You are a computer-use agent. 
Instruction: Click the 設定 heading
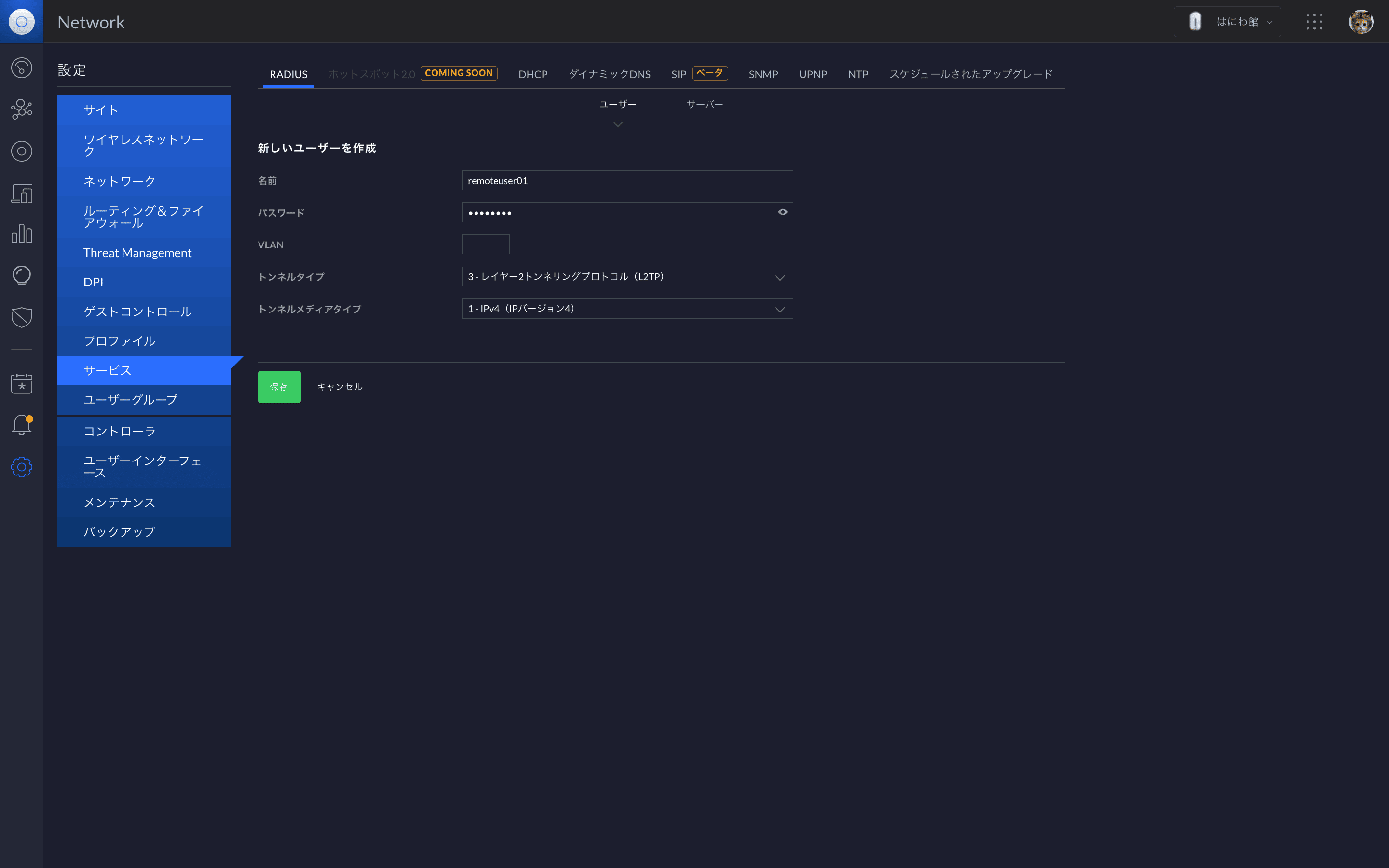[x=72, y=70]
